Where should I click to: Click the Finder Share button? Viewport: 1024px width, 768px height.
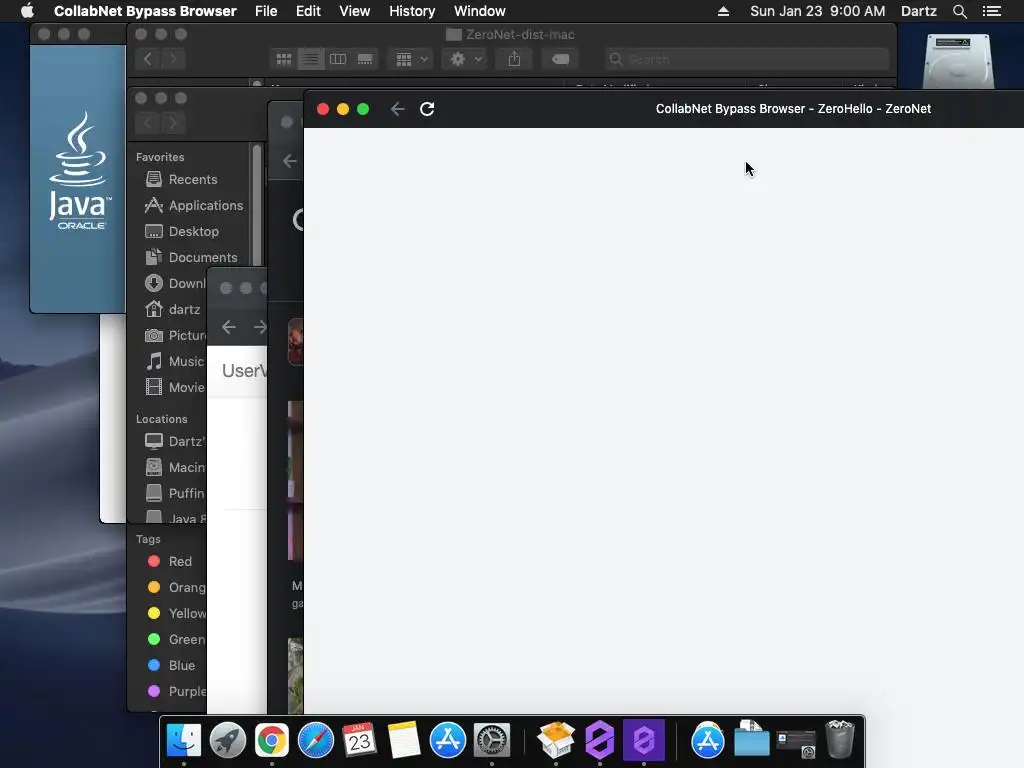[515, 59]
